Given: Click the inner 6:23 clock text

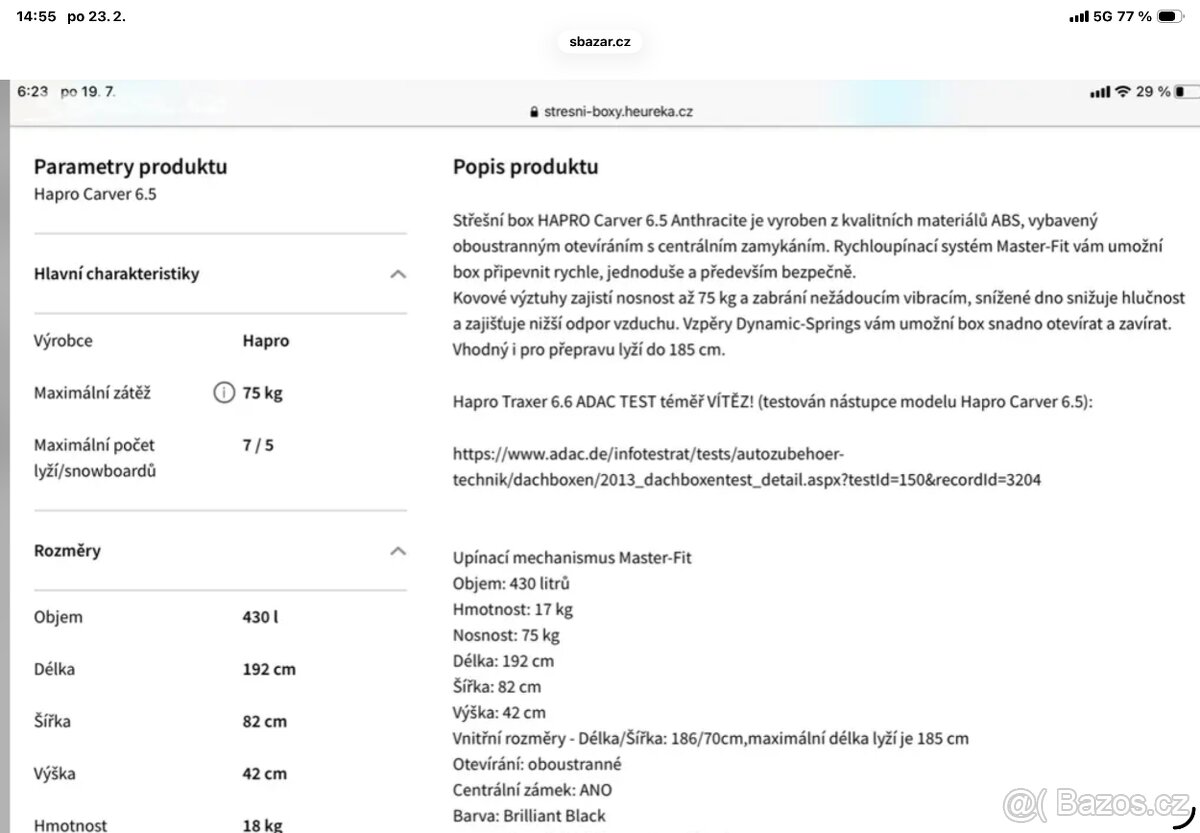Looking at the screenshot, I should [32, 91].
